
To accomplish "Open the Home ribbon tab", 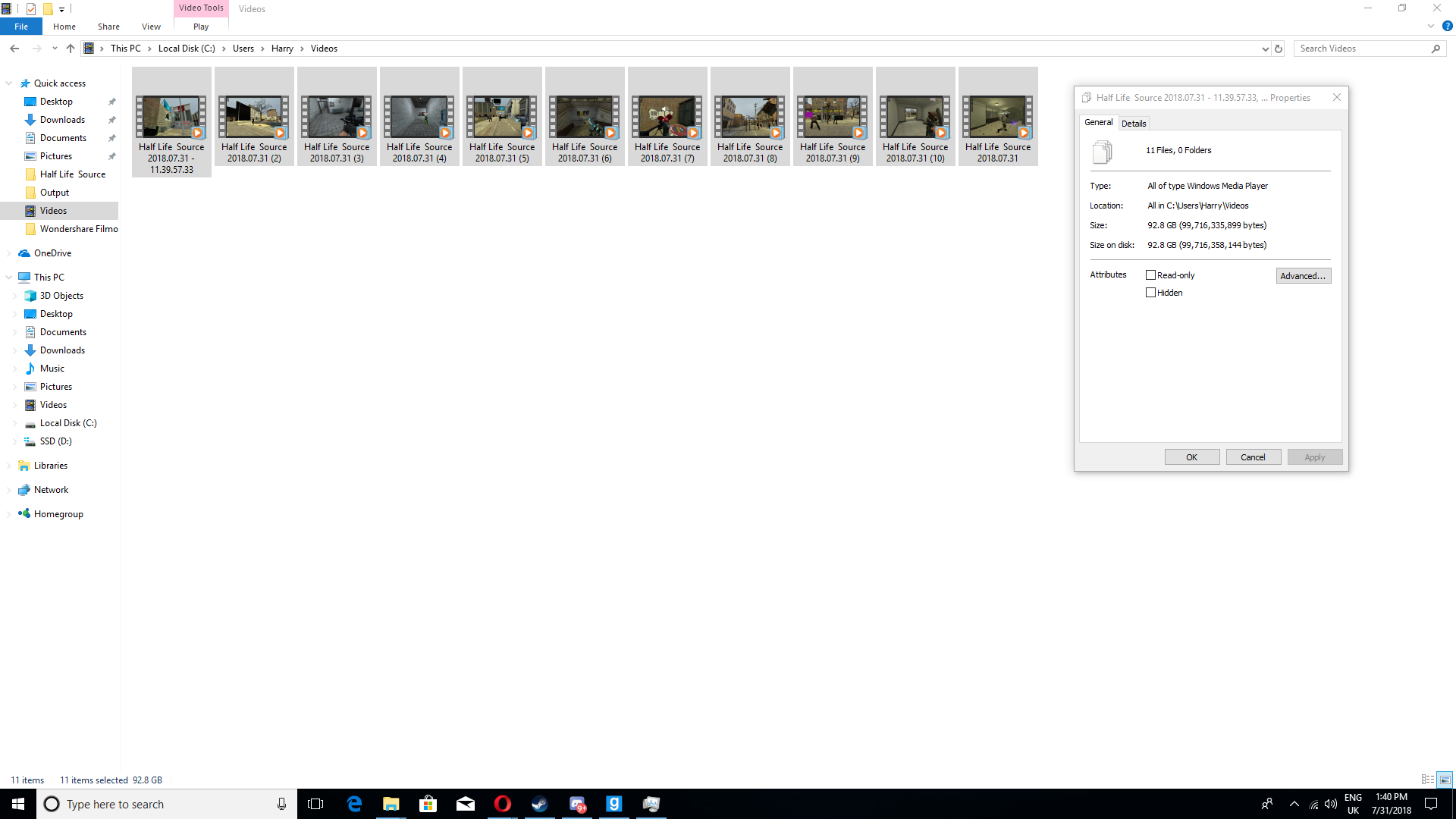I will tap(64, 27).
